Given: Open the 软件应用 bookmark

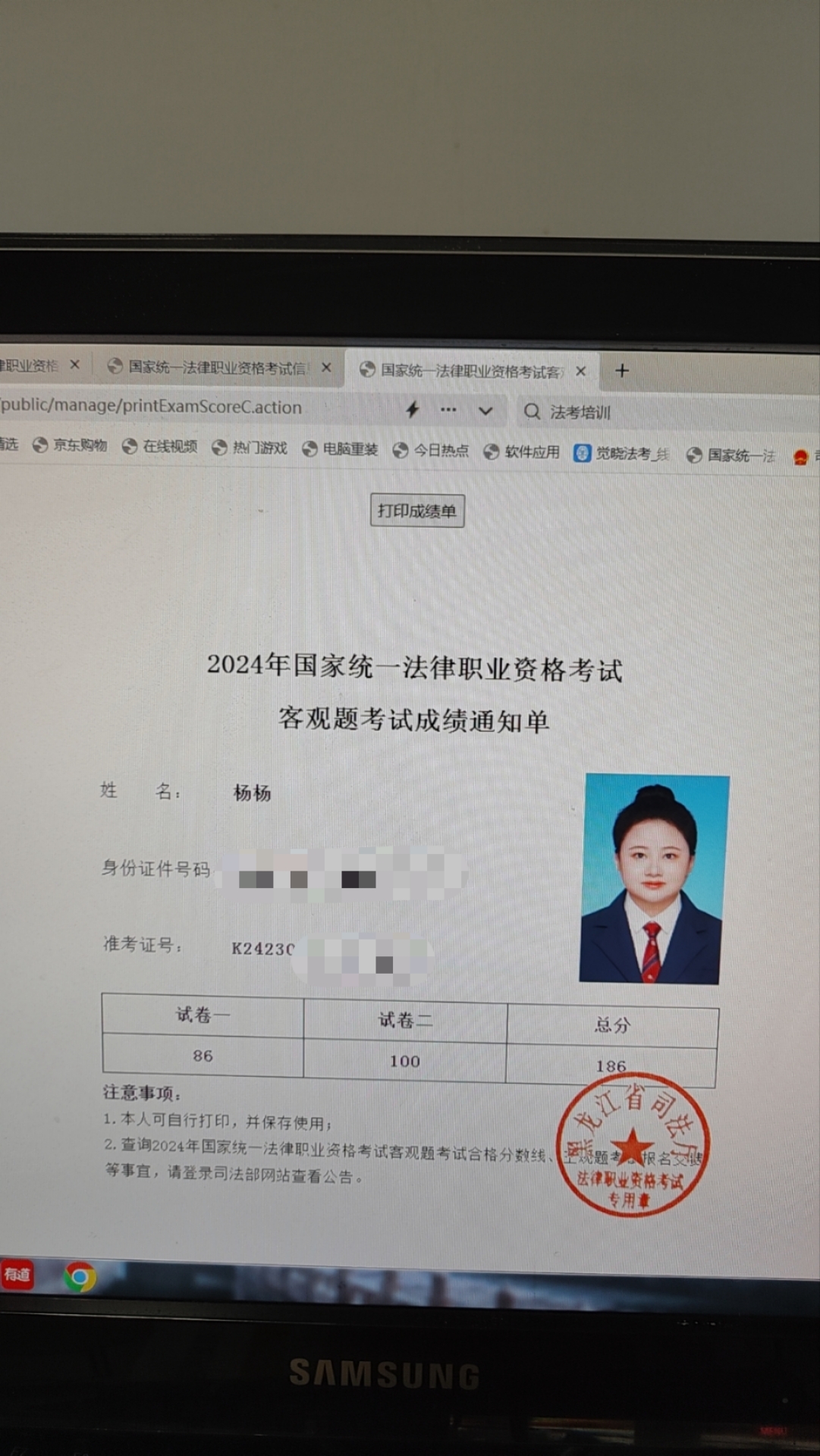Looking at the screenshot, I should (x=522, y=452).
